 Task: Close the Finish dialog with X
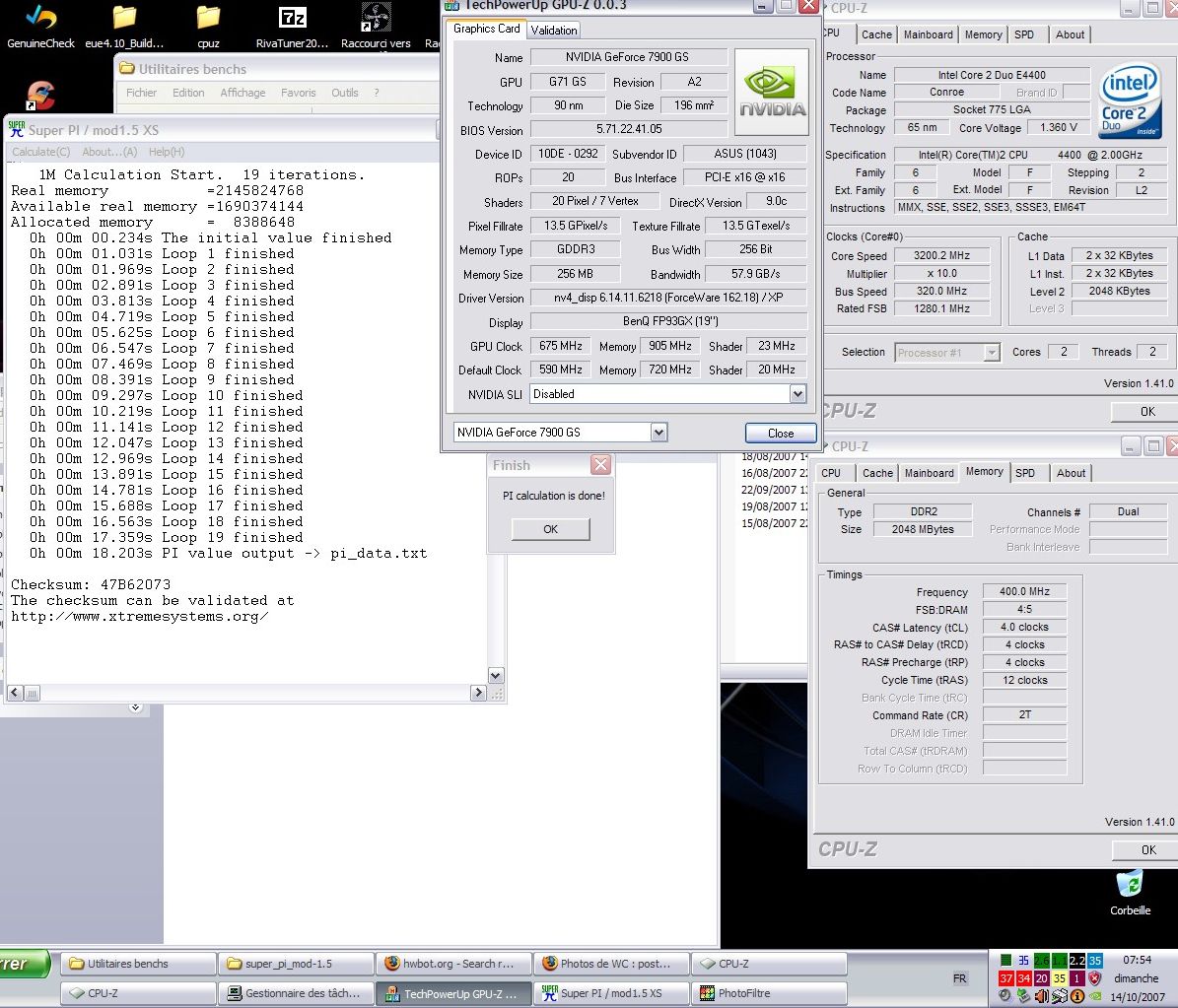[600, 465]
